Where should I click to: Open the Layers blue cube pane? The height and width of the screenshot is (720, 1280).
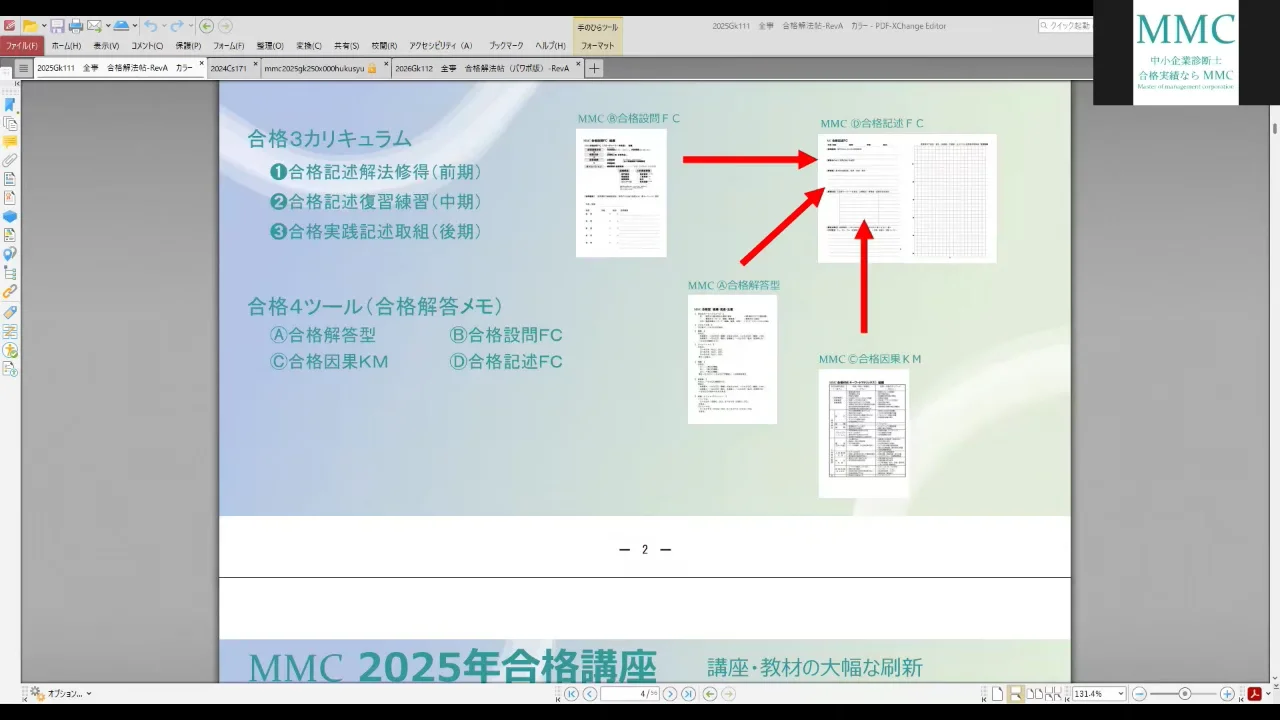(10, 216)
